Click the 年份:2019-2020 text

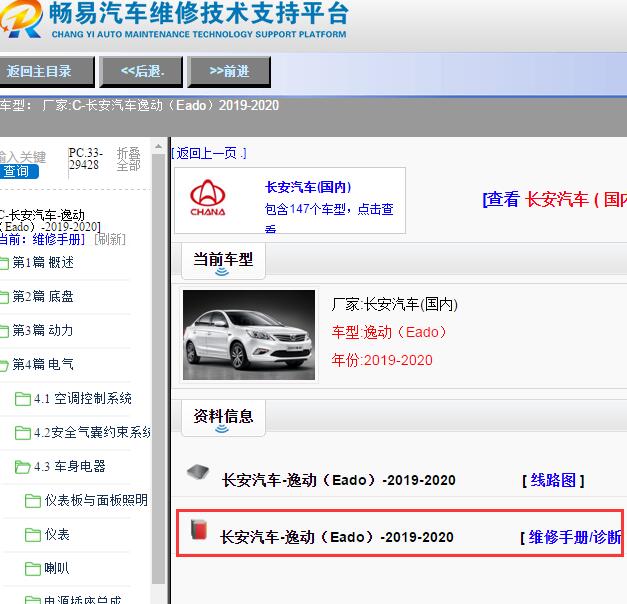[x=382, y=360]
